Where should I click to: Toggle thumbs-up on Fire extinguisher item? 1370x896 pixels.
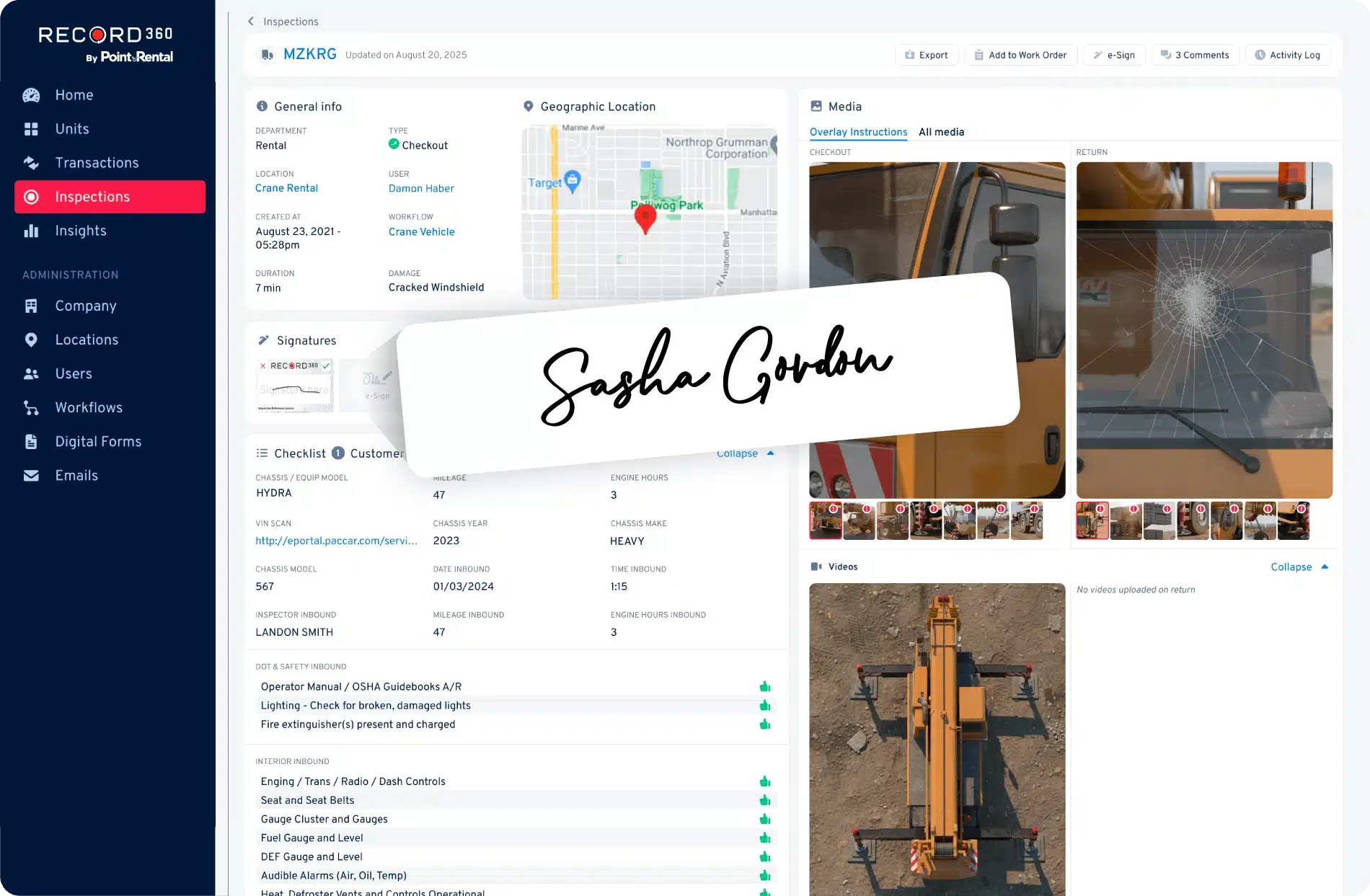(x=764, y=724)
